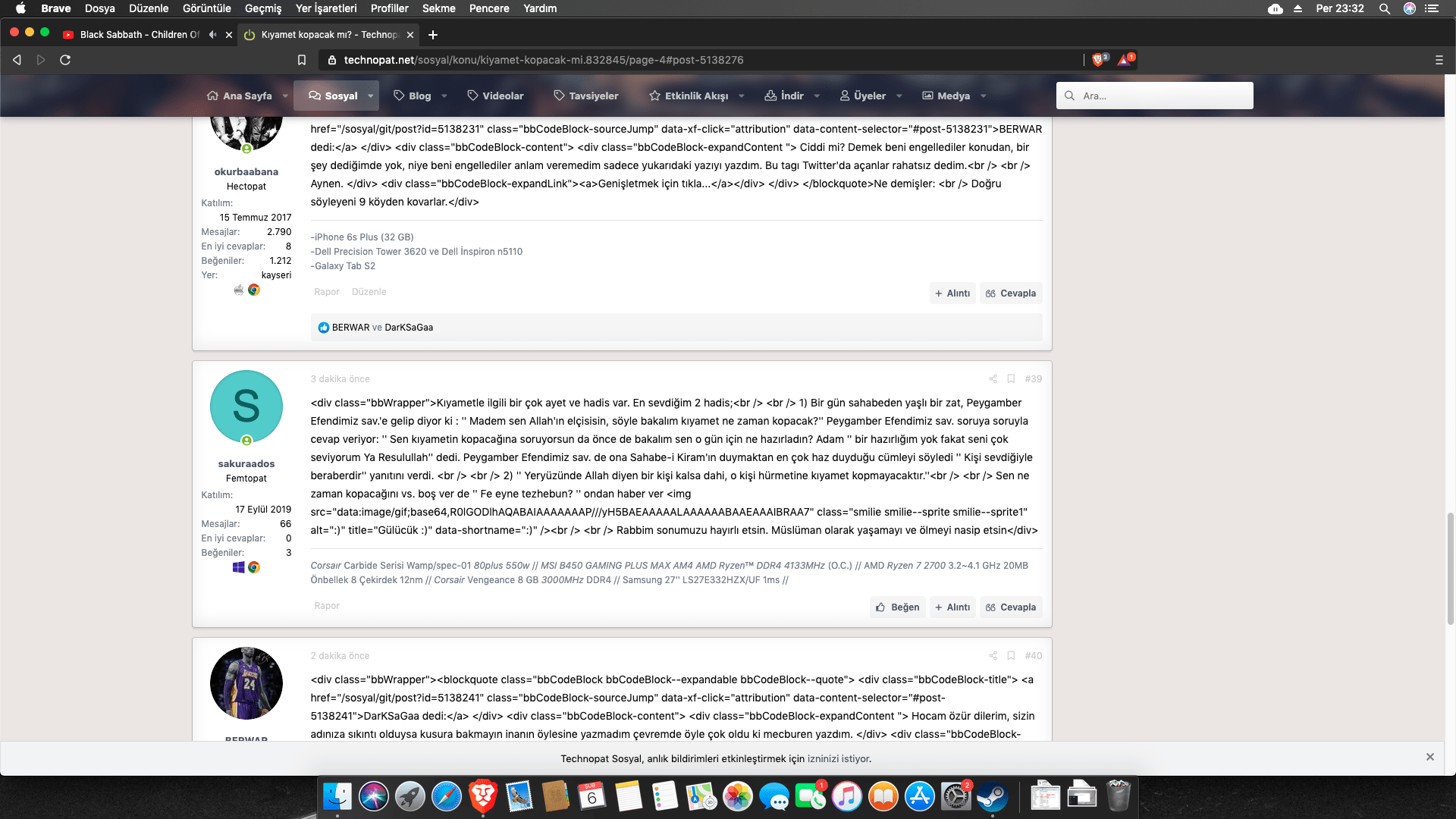Click Brave Shields lion icon in address bar
Viewport: 1456px width, 819px height.
[1098, 60]
